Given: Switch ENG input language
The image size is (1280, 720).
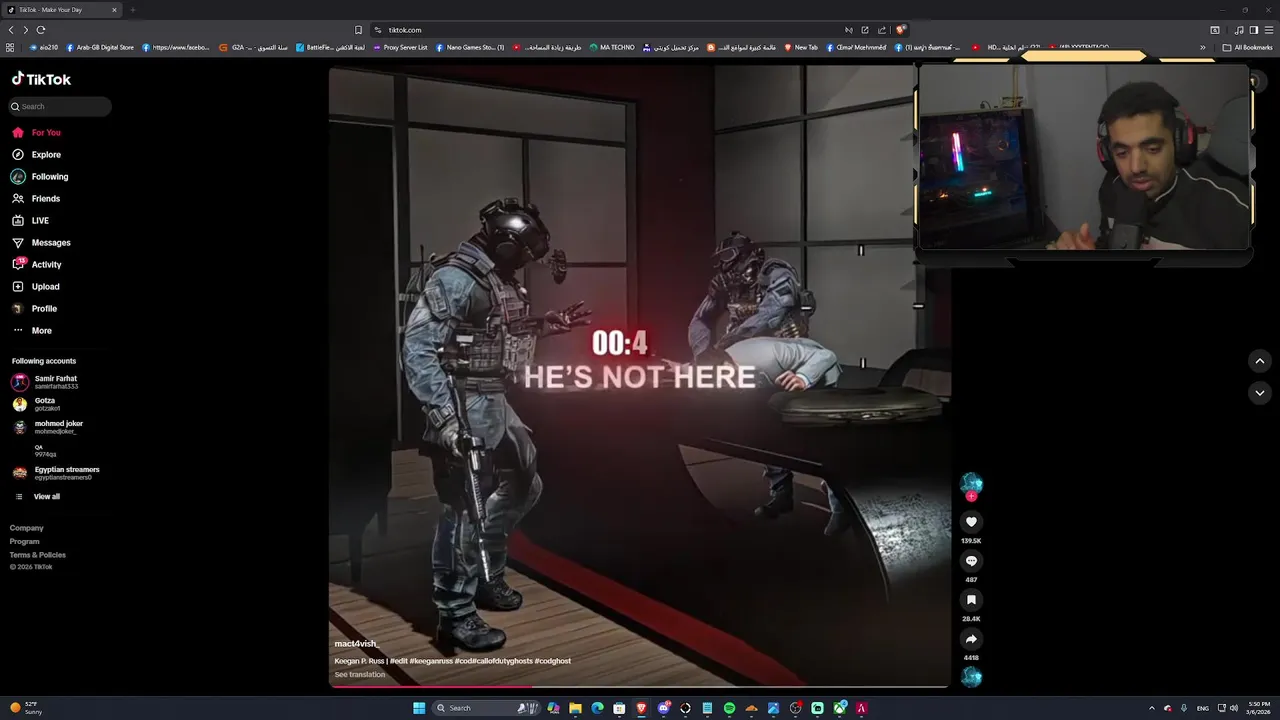Looking at the screenshot, I should click(x=1202, y=708).
